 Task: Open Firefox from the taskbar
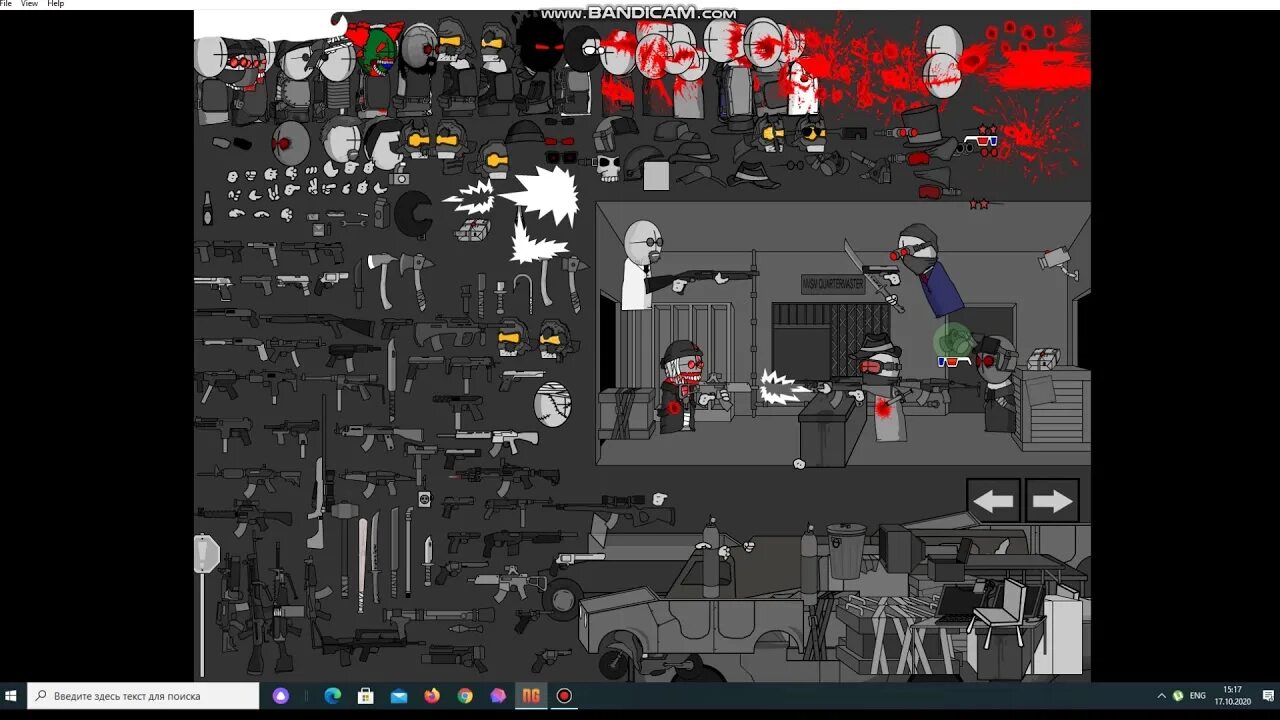point(432,696)
